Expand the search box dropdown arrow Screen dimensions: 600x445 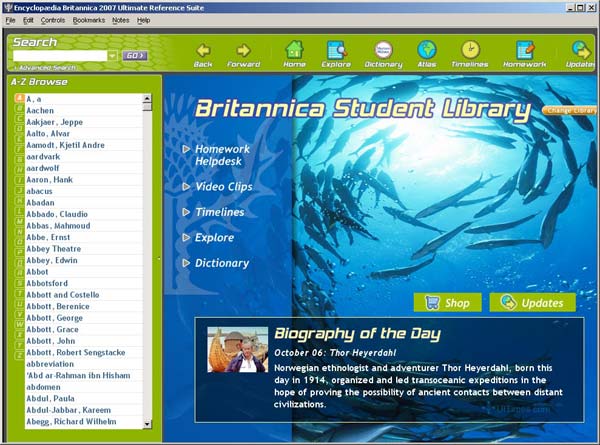(x=112, y=56)
